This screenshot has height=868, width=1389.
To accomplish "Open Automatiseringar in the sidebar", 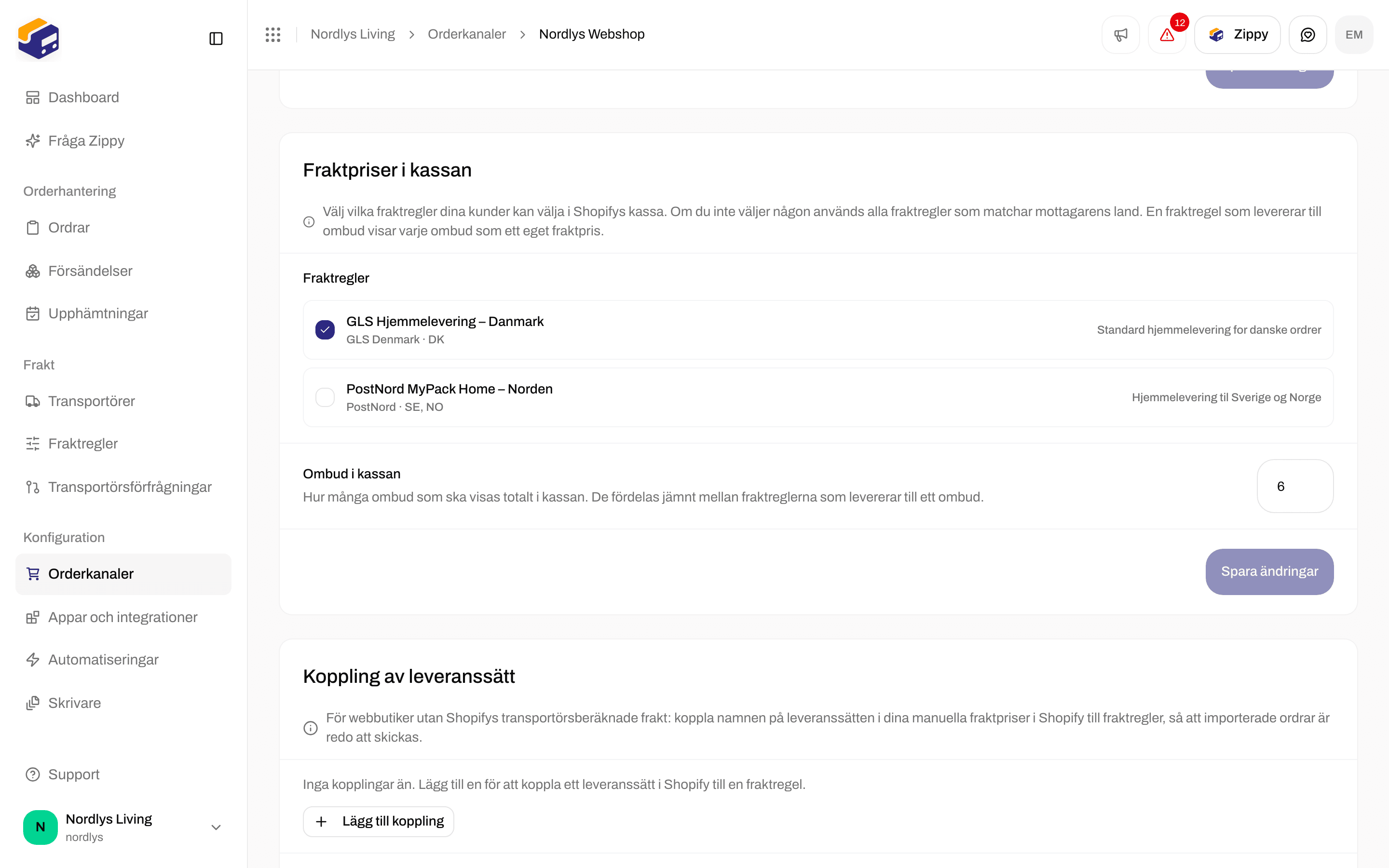I will 123,660.
